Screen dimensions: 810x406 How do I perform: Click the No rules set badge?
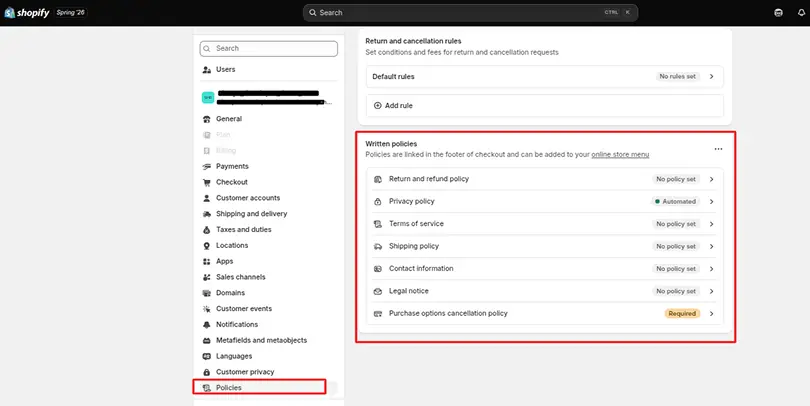pos(677,76)
